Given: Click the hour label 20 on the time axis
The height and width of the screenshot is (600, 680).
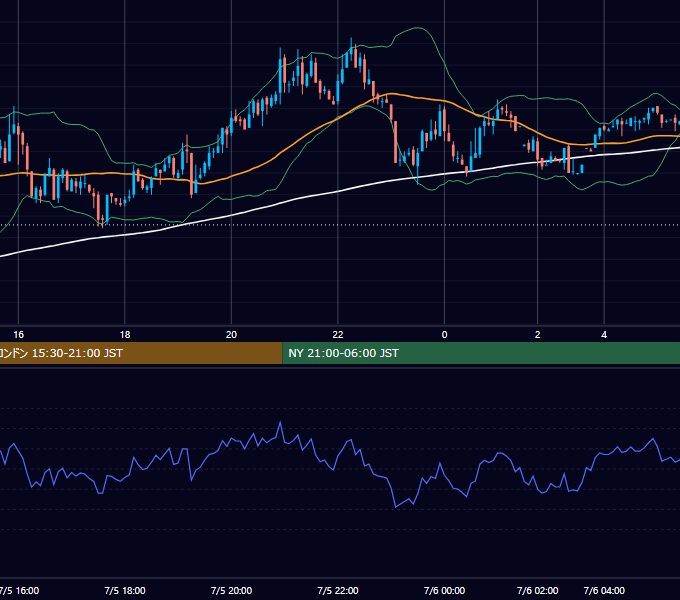Looking at the screenshot, I should (x=232, y=335).
